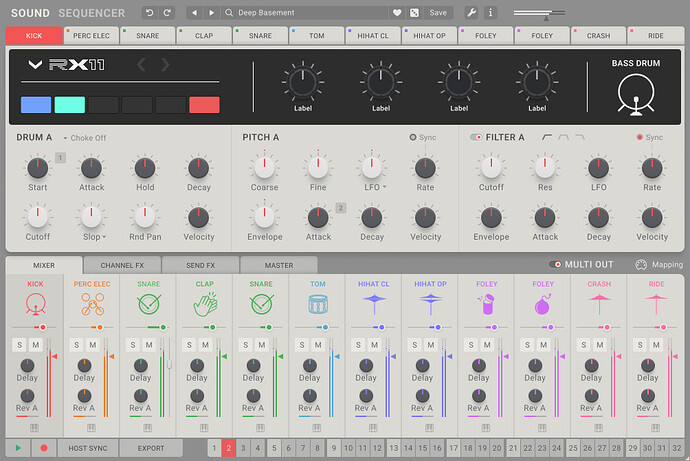
Task: Solo the Tom channel
Action: (x=302, y=345)
